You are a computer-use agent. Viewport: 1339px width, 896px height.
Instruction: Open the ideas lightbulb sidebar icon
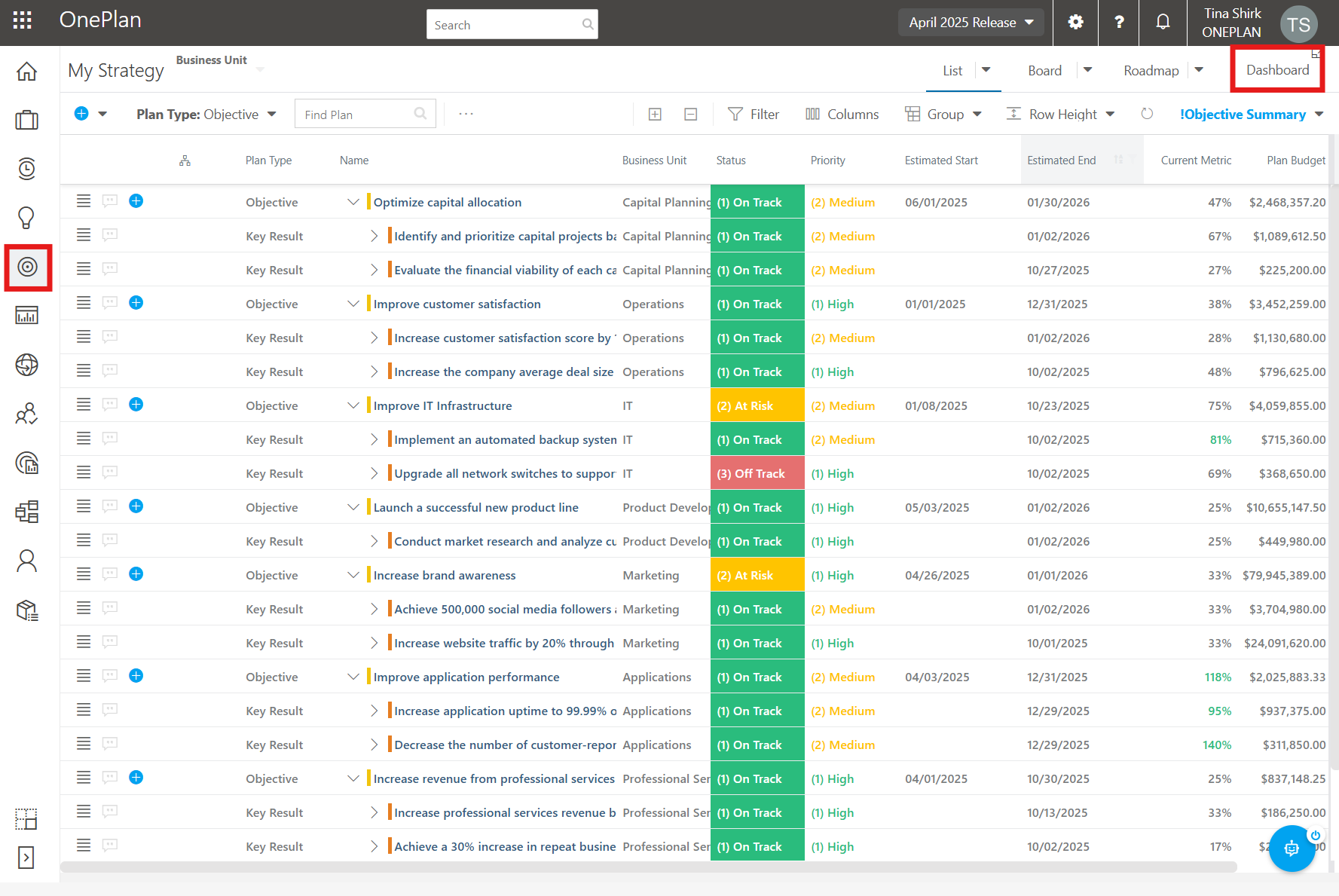tap(27, 218)
